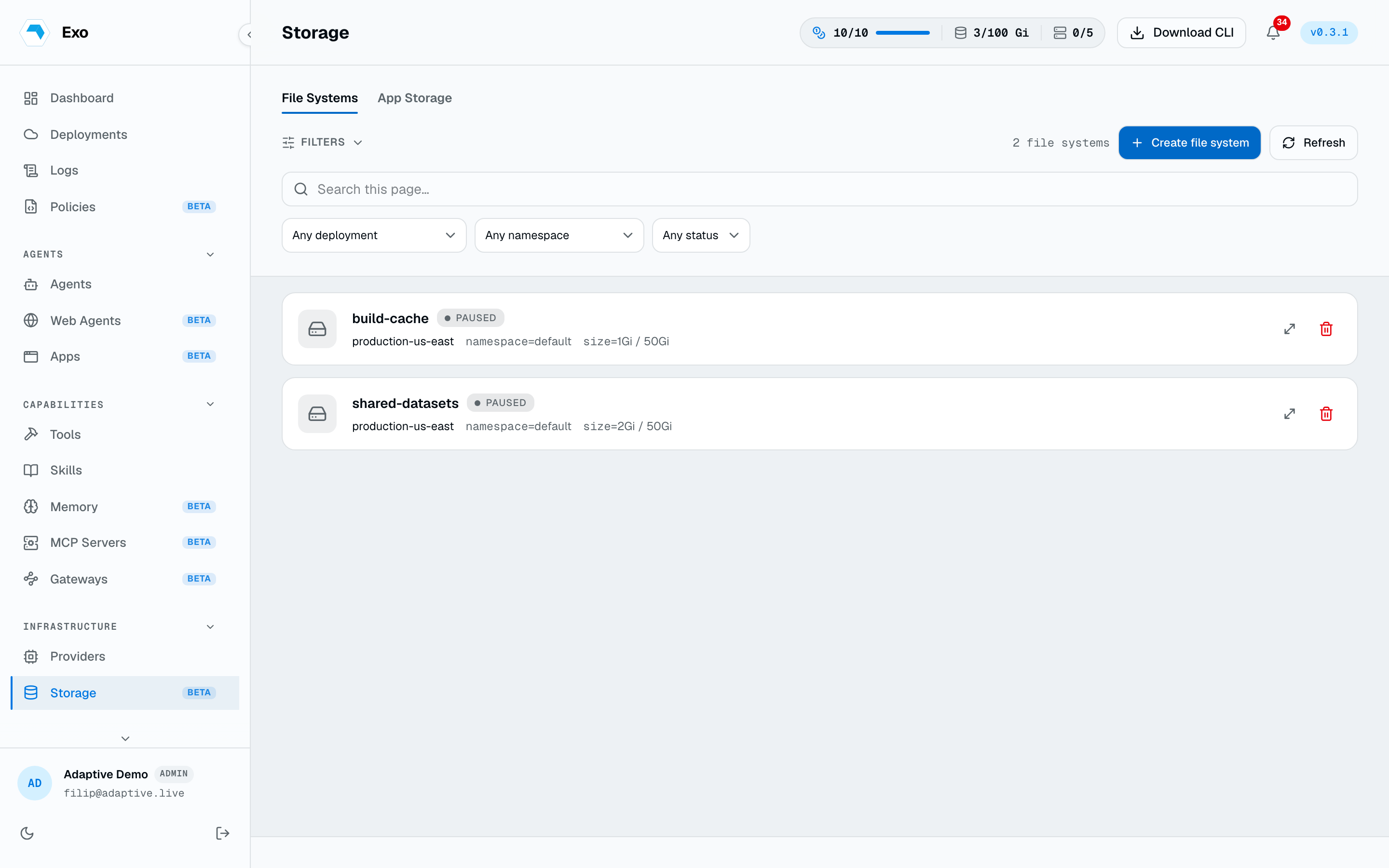Open the Any status dropdown
Image resolution: width=1389 pixels, height=868 pixels.
(x=701, y=235)
